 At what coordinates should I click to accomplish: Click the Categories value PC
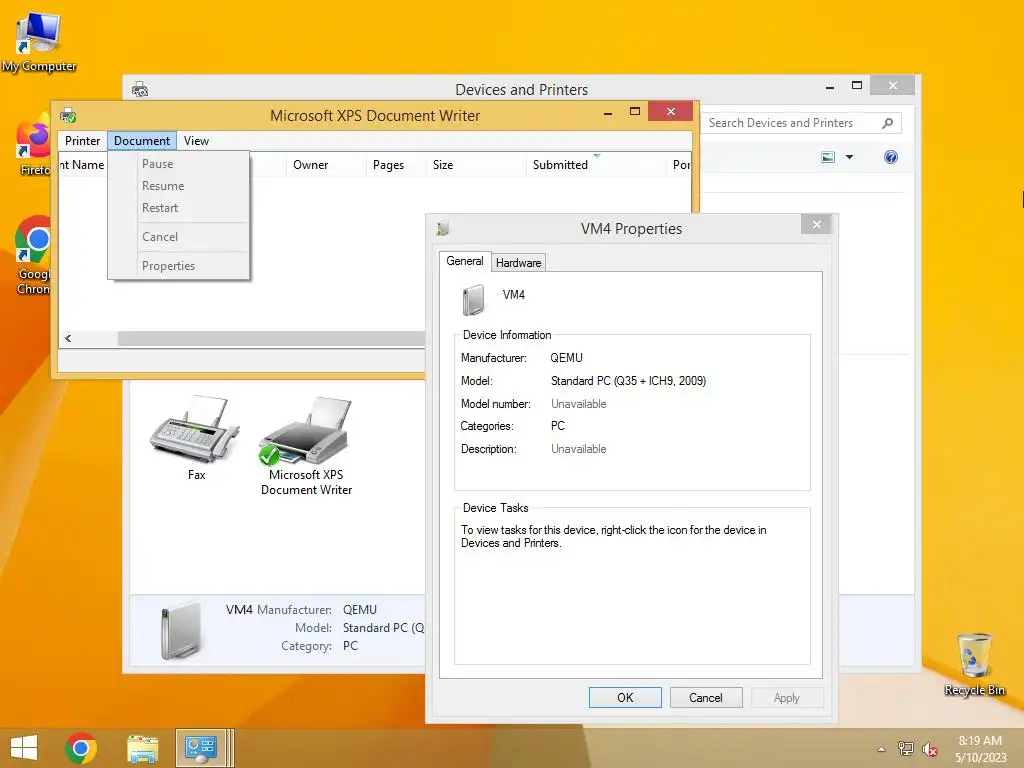(x=558, y=426)
